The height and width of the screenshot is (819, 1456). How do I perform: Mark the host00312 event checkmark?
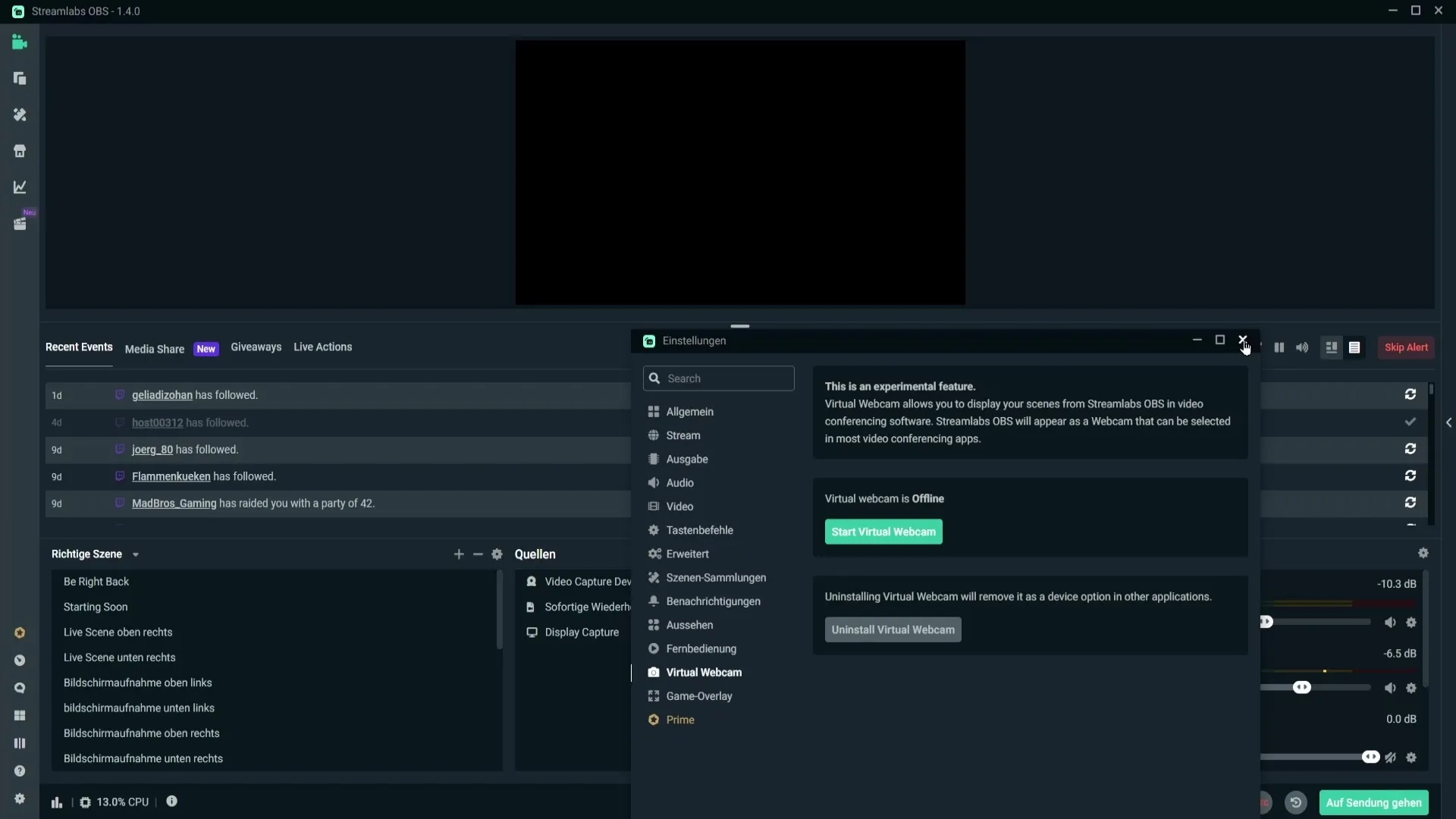(x=1410, y=422)
